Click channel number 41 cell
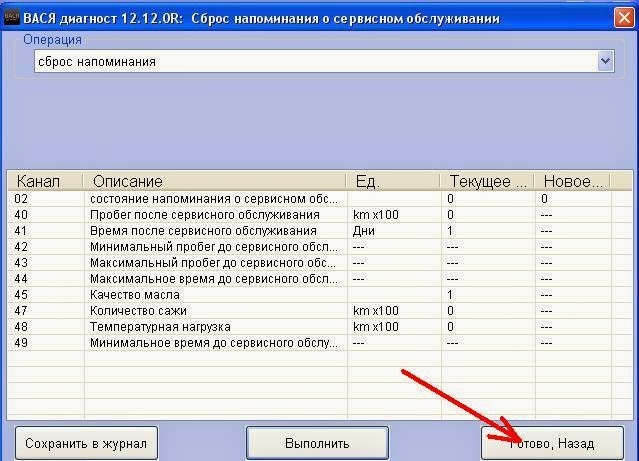Screen dimensions: 639x461 pos(21,231)
